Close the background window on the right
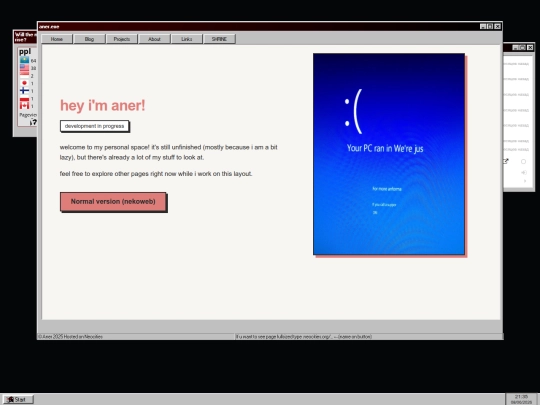 (530, 48)
